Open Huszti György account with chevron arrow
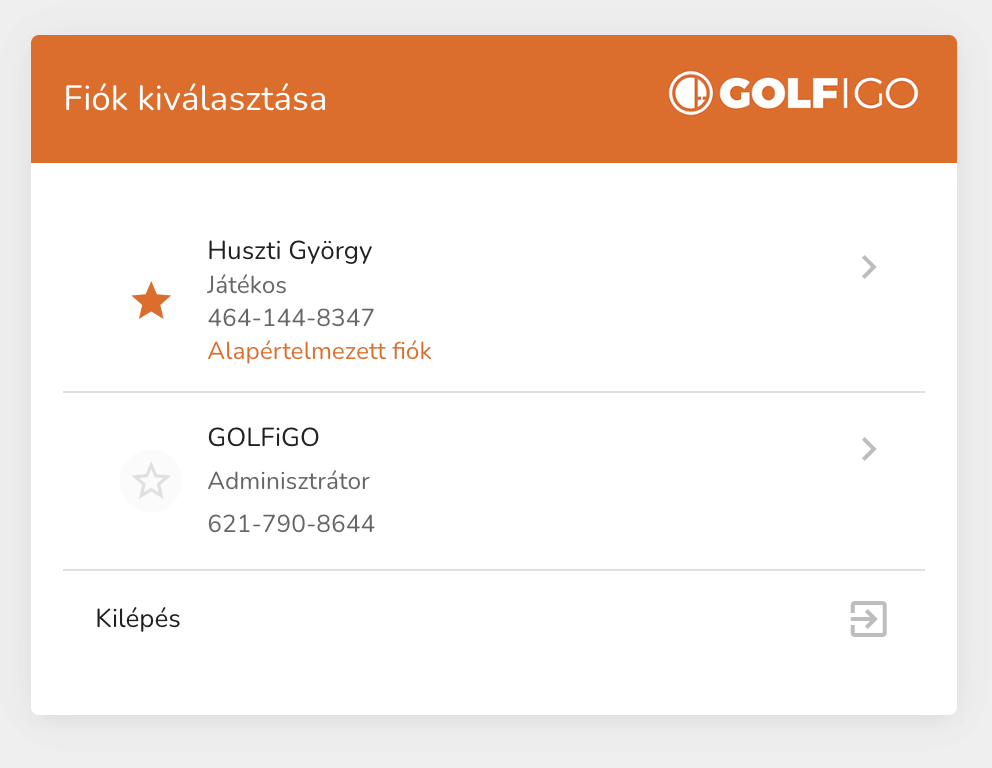 click(868, 267)
